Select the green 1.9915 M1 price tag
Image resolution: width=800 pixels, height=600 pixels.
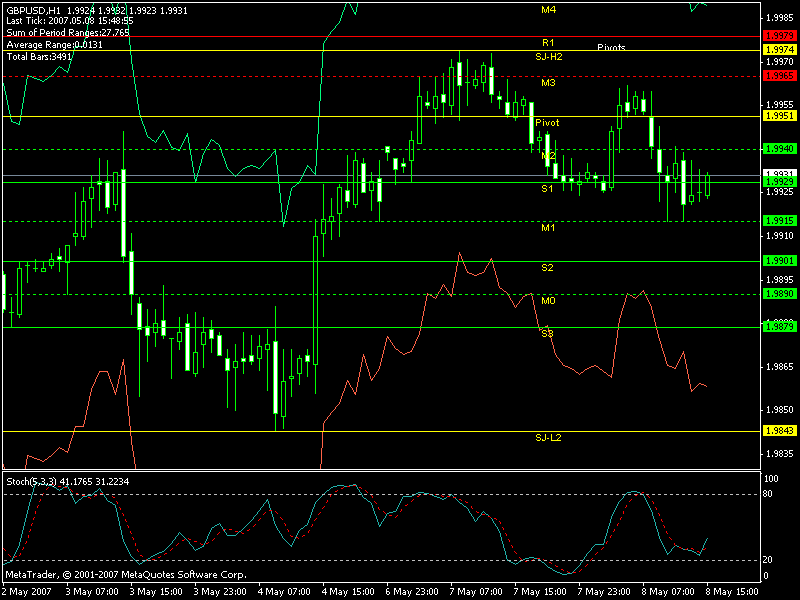click(779, 220)
